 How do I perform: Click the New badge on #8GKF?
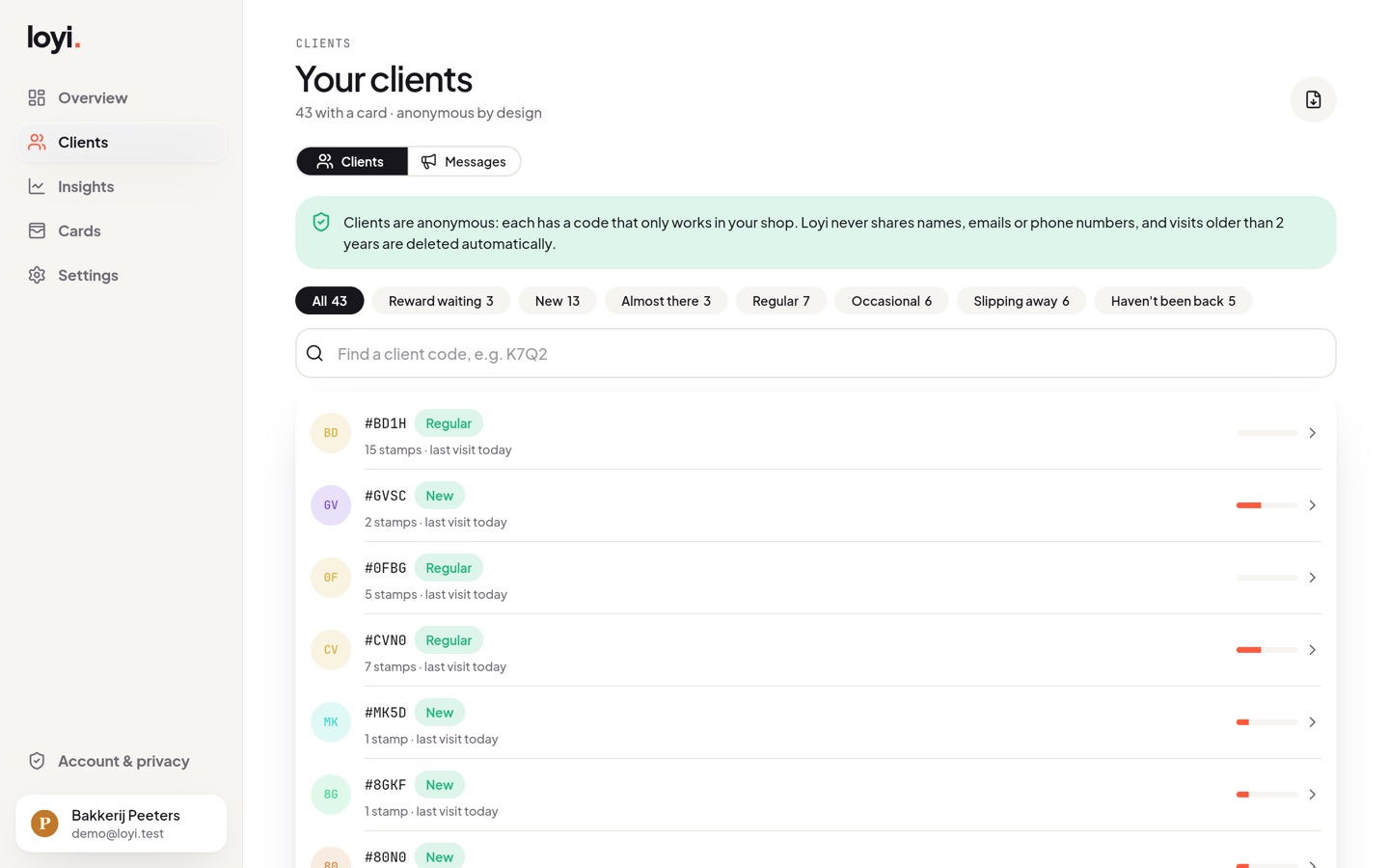[x=440, y=785]
